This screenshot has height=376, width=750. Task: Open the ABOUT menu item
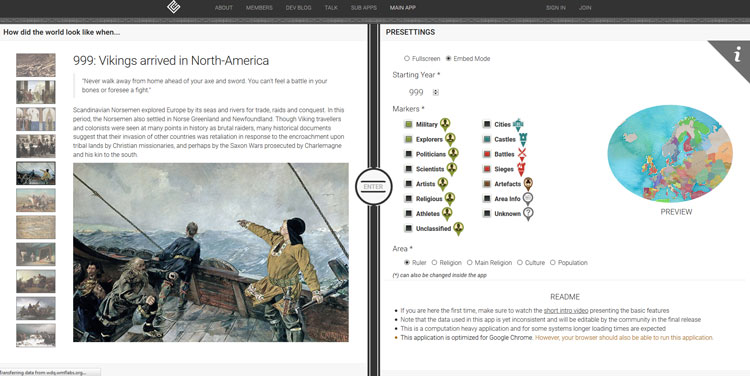[x=224, y=8]
